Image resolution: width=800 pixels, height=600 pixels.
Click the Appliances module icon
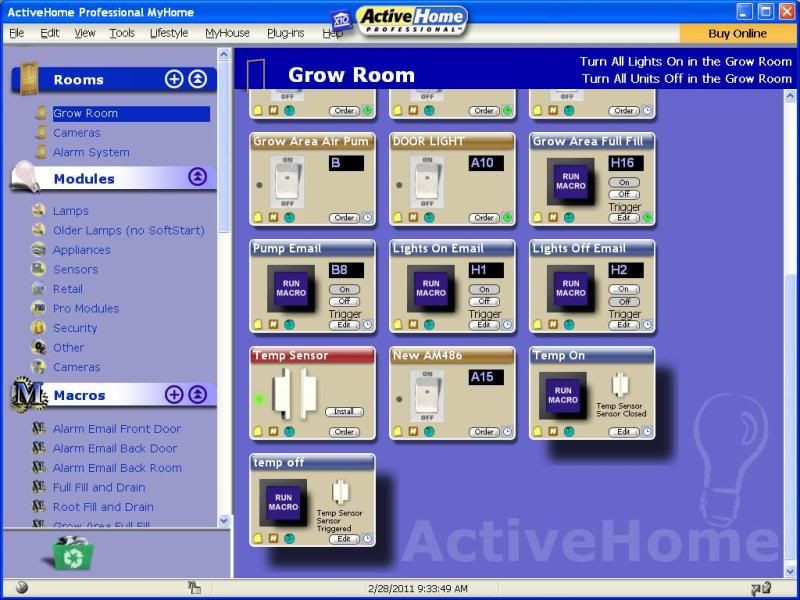coord(39,249)
